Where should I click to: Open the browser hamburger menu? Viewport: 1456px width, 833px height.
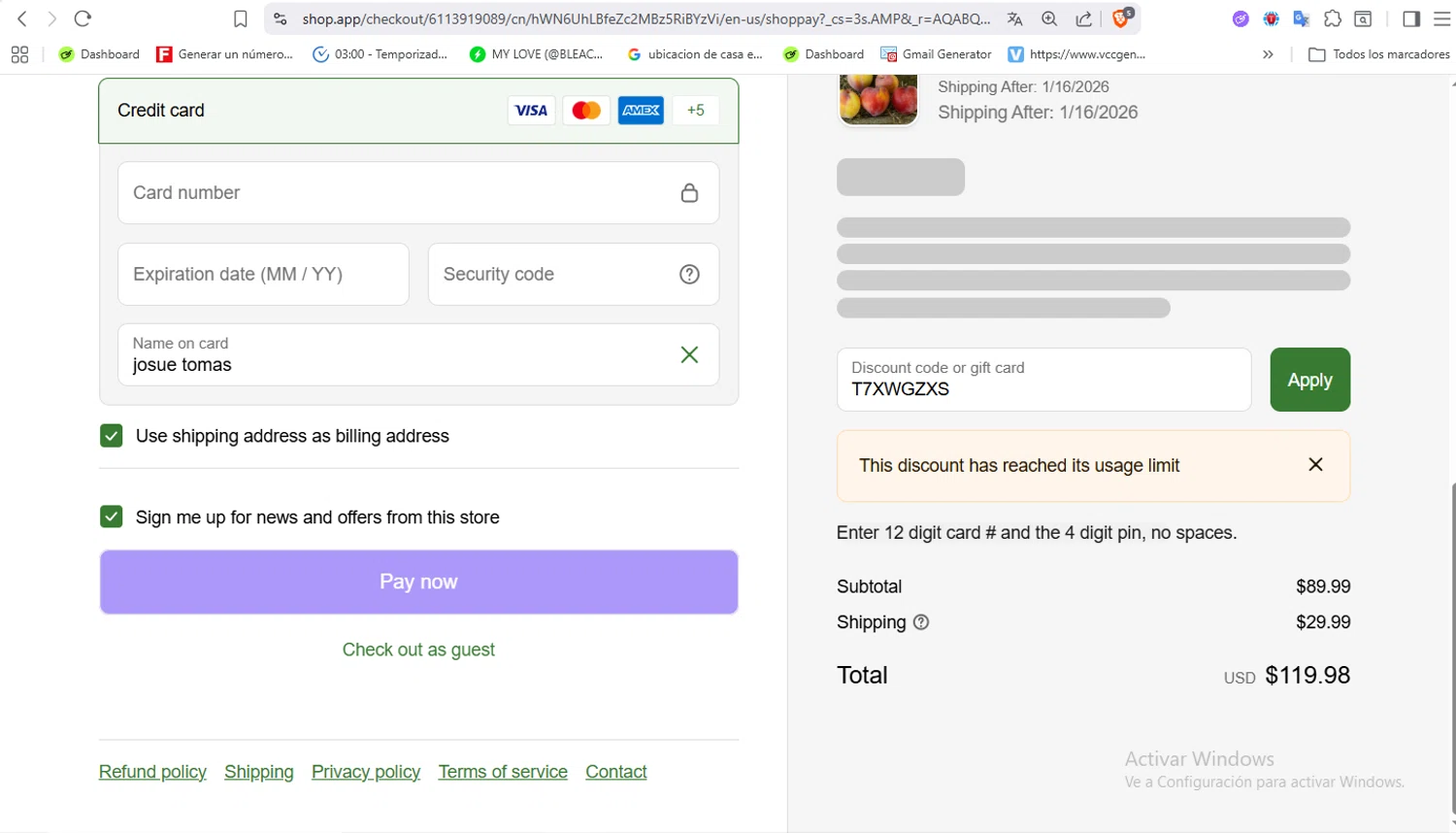pyautogui.click(x=1441, y=18)
